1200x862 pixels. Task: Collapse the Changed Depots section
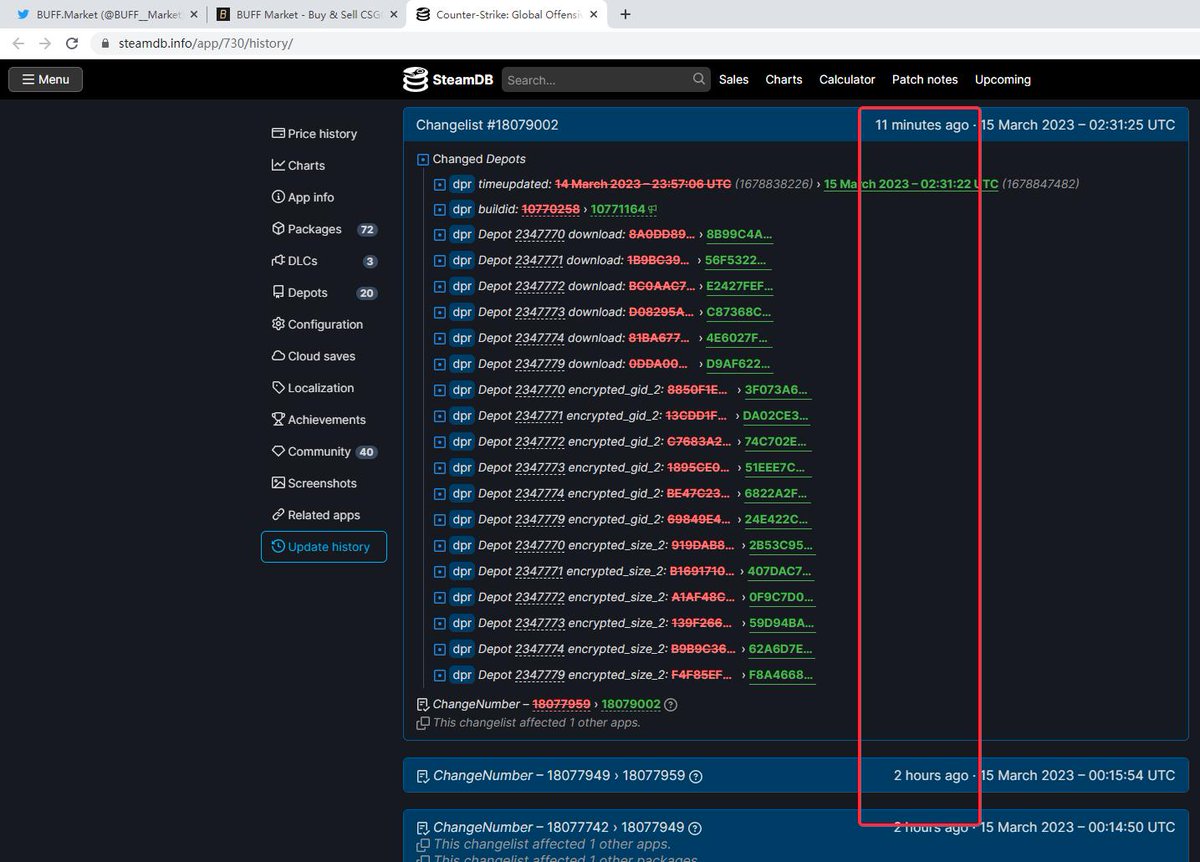pyautogui.click(x=423, y=159)
